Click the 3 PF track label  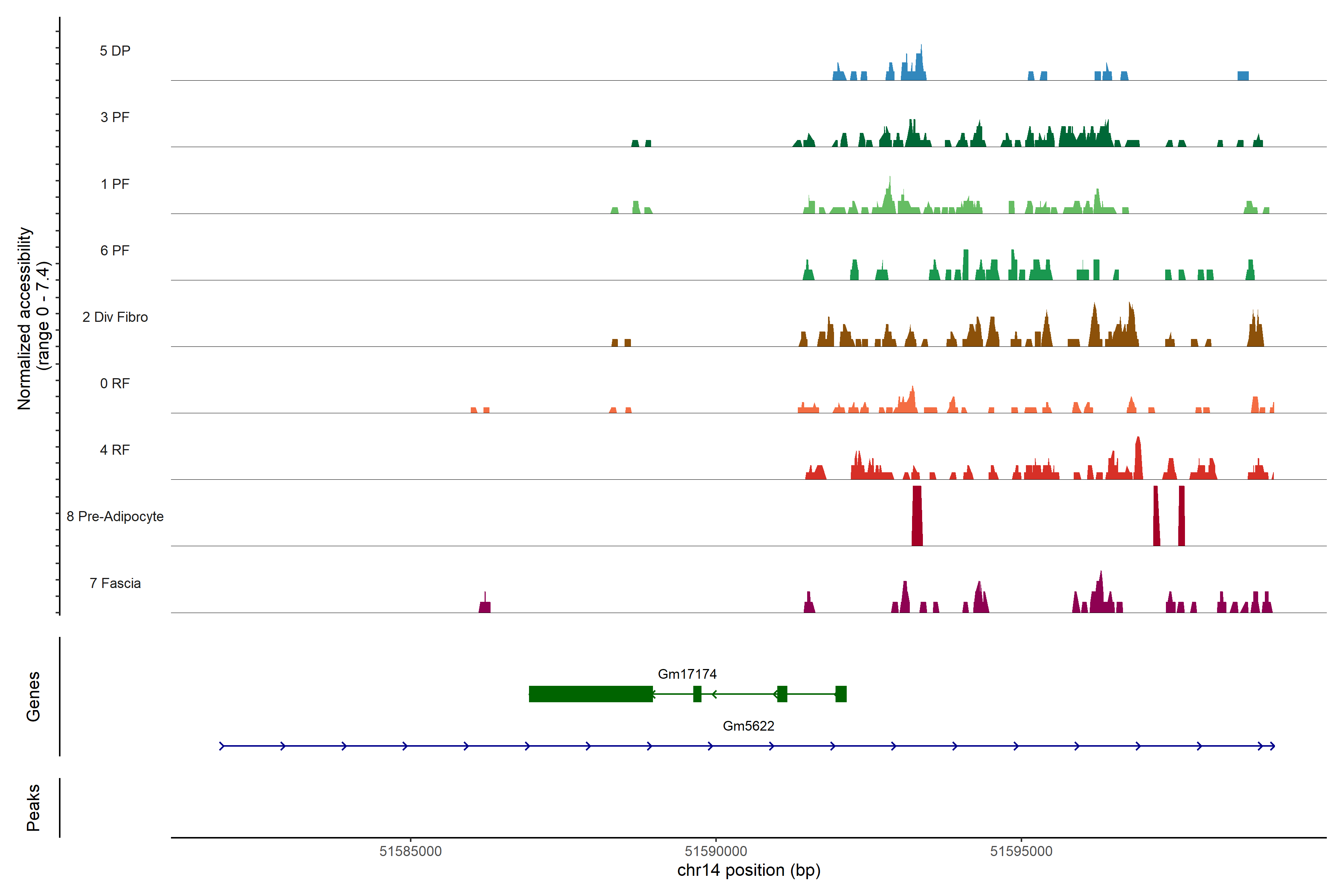(115, 117)
